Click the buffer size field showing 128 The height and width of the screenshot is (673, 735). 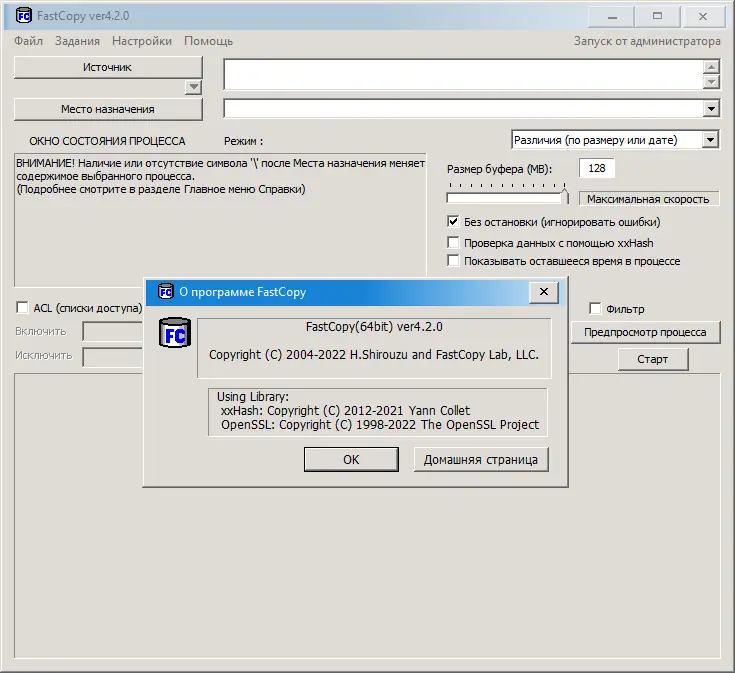[597, 168]
